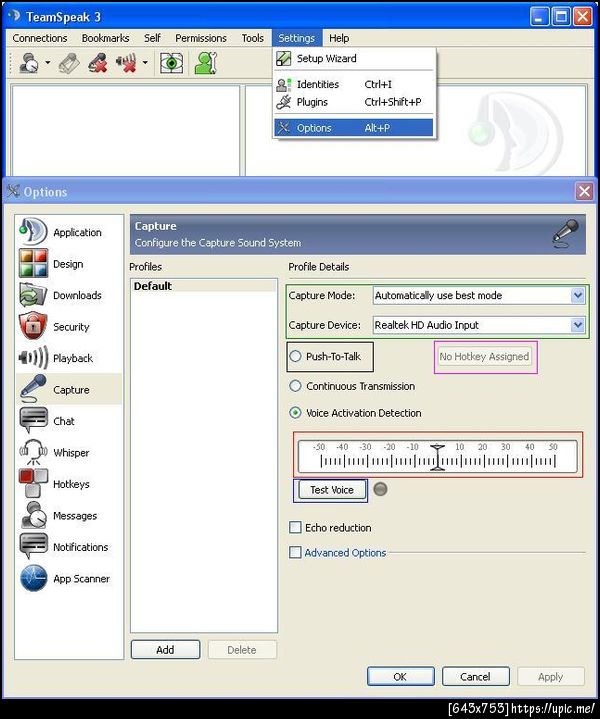Select the Default profile entry
Viewport: 600px width, 719px height.
(x=204, y=286)
